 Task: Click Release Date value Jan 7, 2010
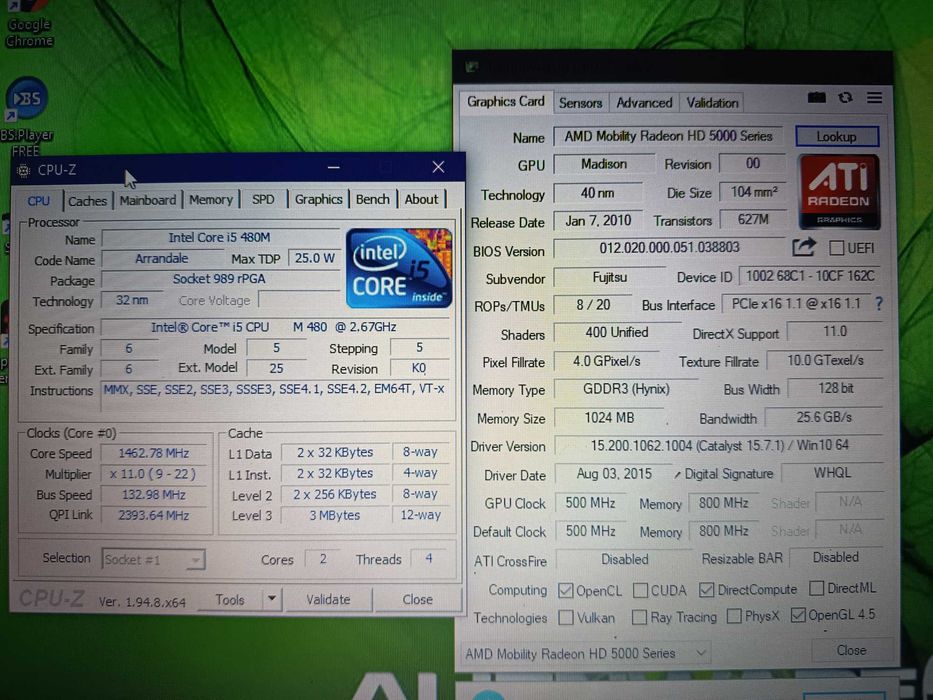coord(598,221)
